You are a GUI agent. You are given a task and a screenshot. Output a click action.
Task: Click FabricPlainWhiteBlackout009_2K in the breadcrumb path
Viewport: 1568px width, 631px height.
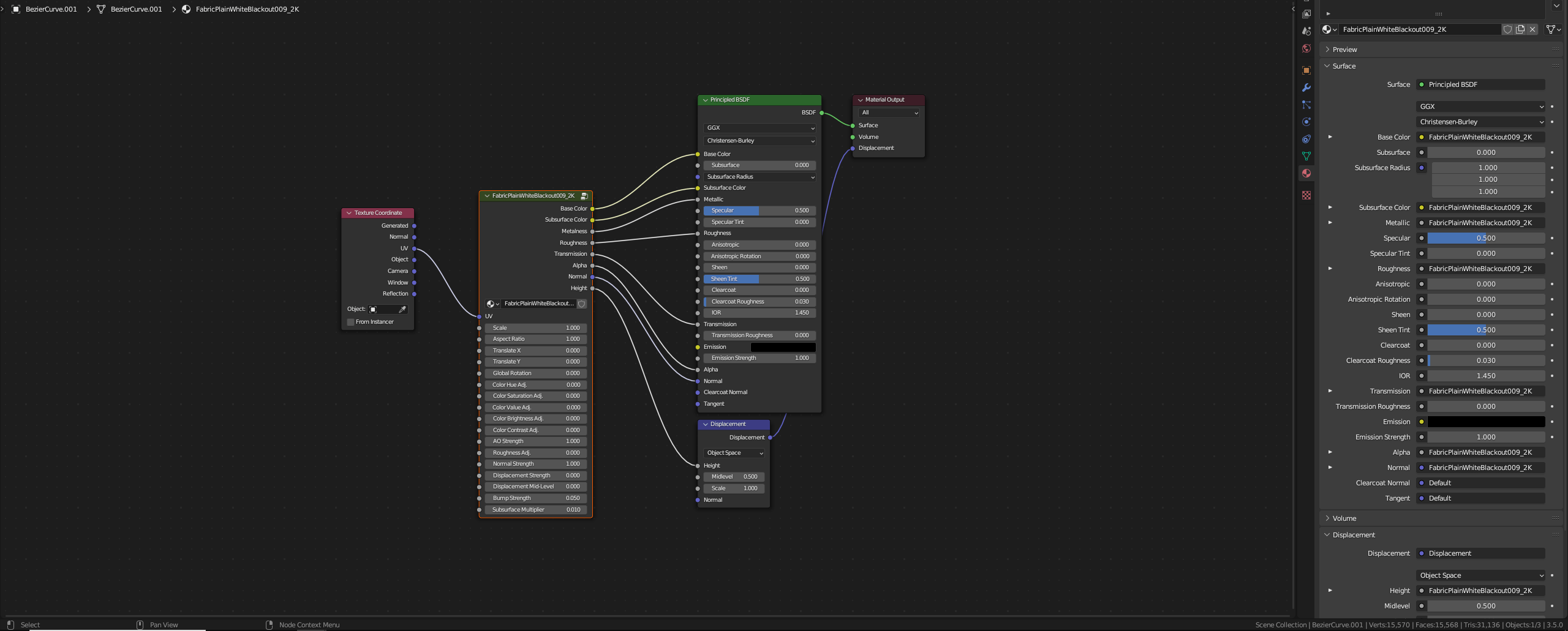(x=246, y=9)
